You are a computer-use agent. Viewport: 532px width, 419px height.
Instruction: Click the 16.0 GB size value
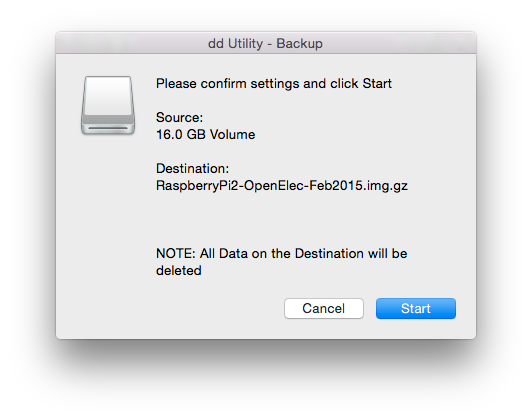(x=181, y=134)
